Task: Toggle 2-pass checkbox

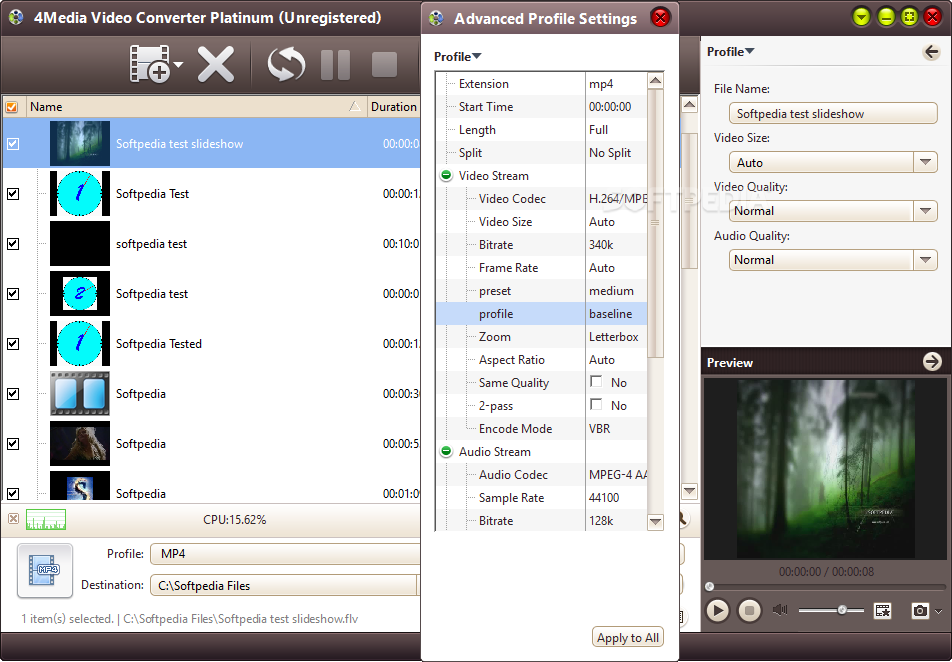Action: coord(596,404)
